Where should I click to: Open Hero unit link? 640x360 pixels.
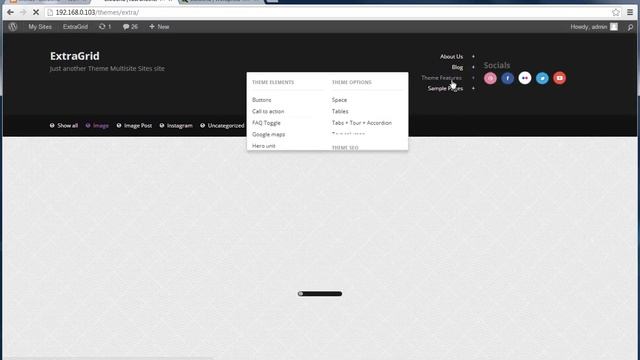264,146
